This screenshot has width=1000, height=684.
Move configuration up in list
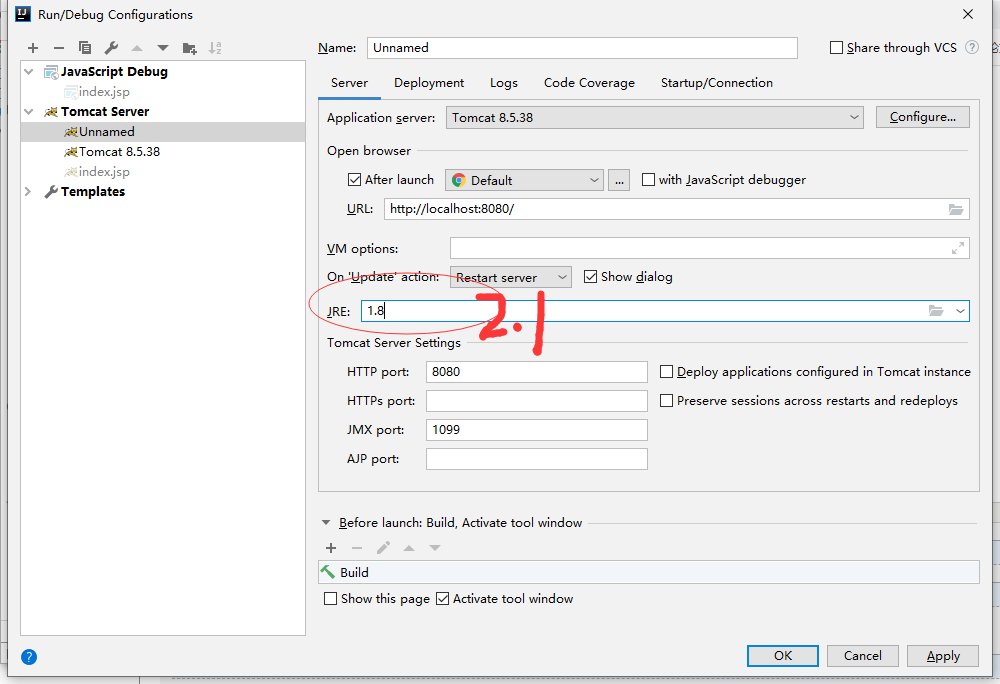pyautogui.click(x=137, y=48)
